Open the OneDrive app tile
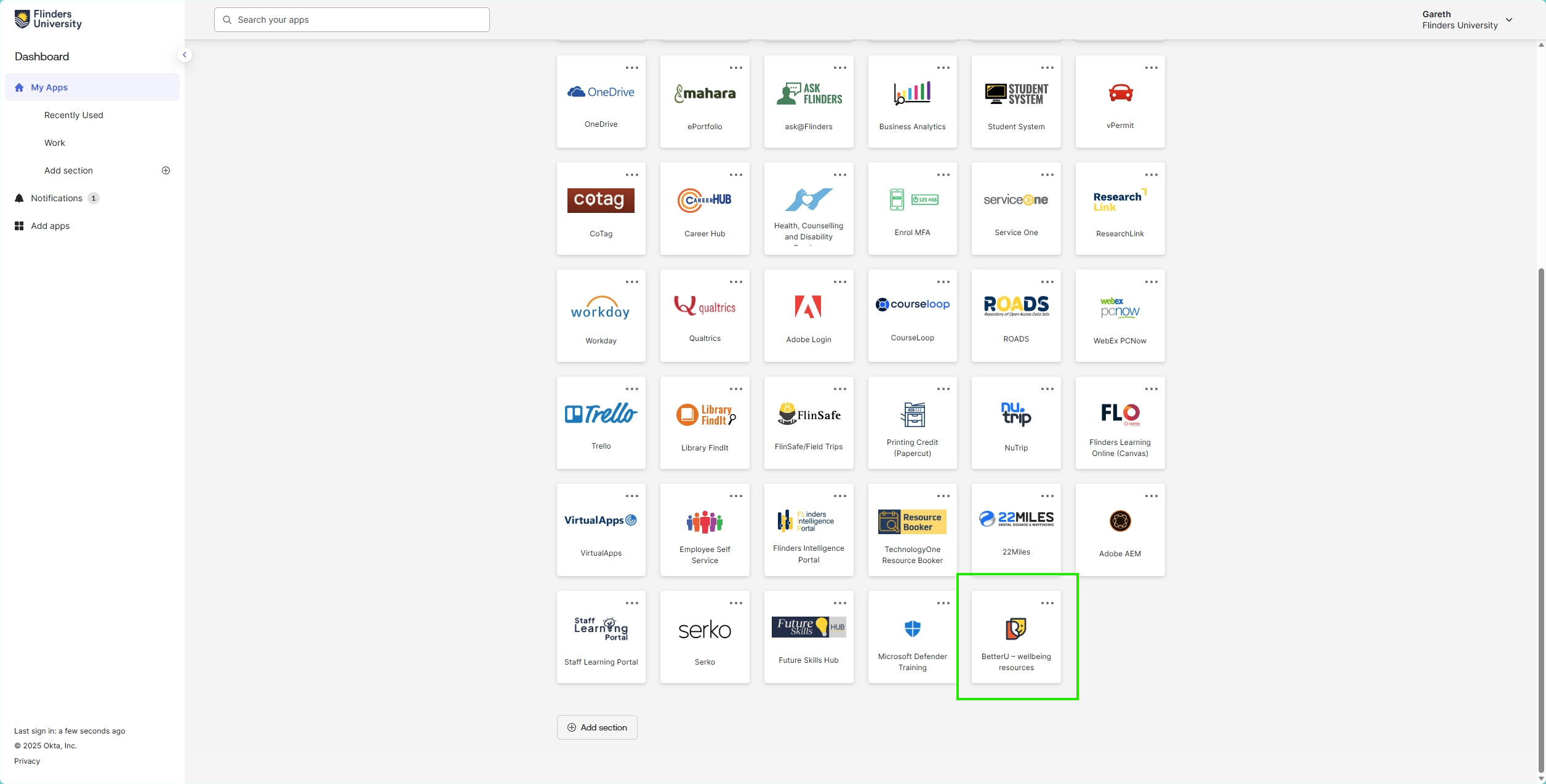The width and height of the screenshot is (1546, 784). pos(601,102)
